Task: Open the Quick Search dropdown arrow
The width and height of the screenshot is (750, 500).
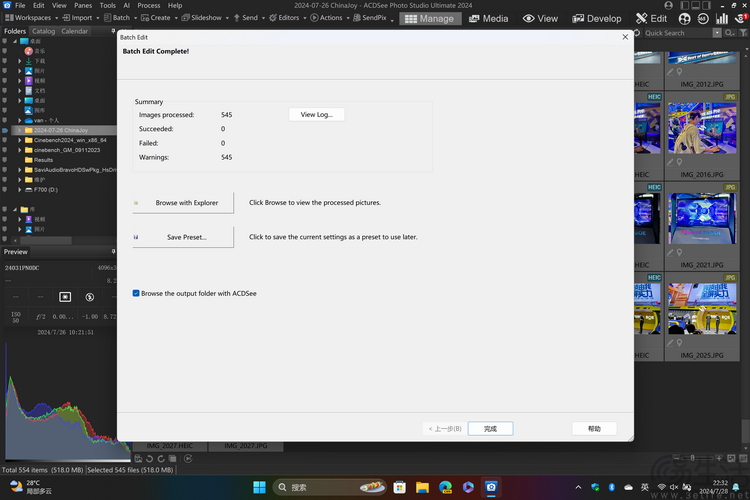Action: 717,33
